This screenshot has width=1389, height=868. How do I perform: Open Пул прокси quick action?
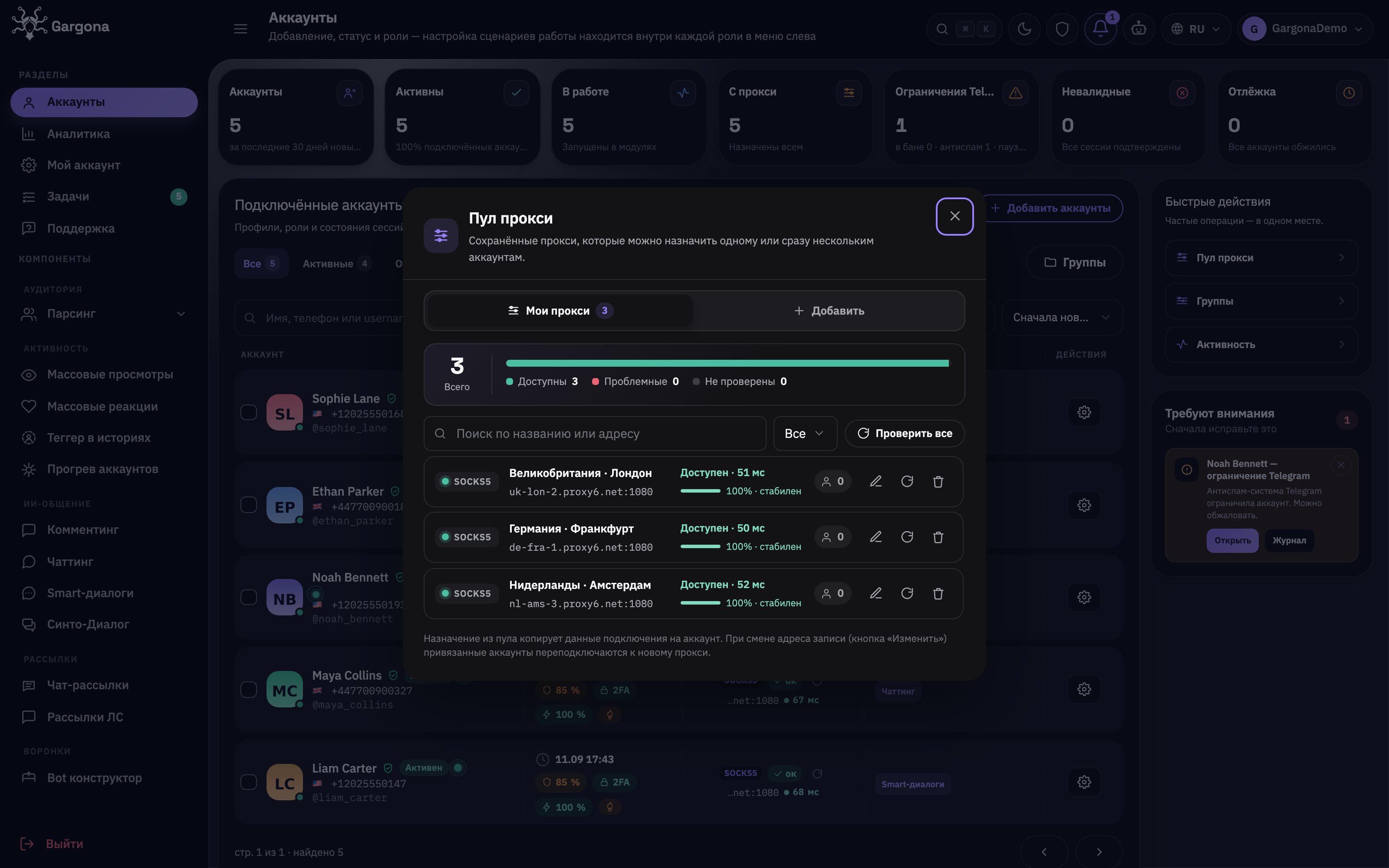point(1261,258)
